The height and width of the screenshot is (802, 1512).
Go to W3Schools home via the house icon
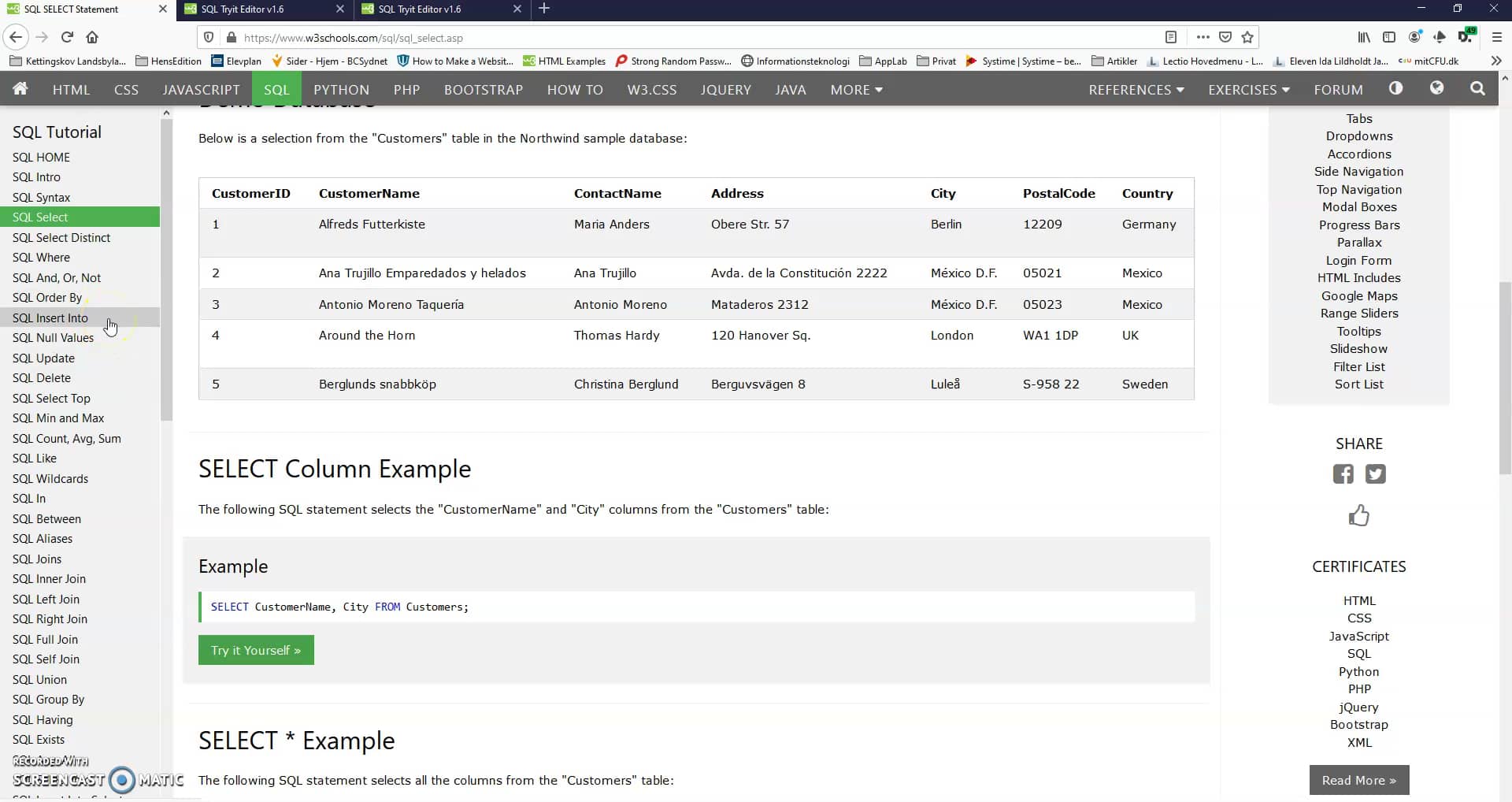[x=20, y=89]
